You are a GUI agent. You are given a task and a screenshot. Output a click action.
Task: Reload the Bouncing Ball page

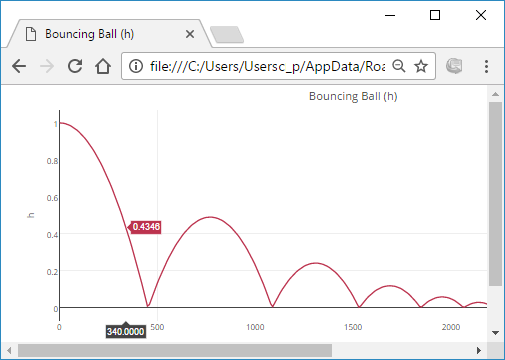[x=75, y=66]
